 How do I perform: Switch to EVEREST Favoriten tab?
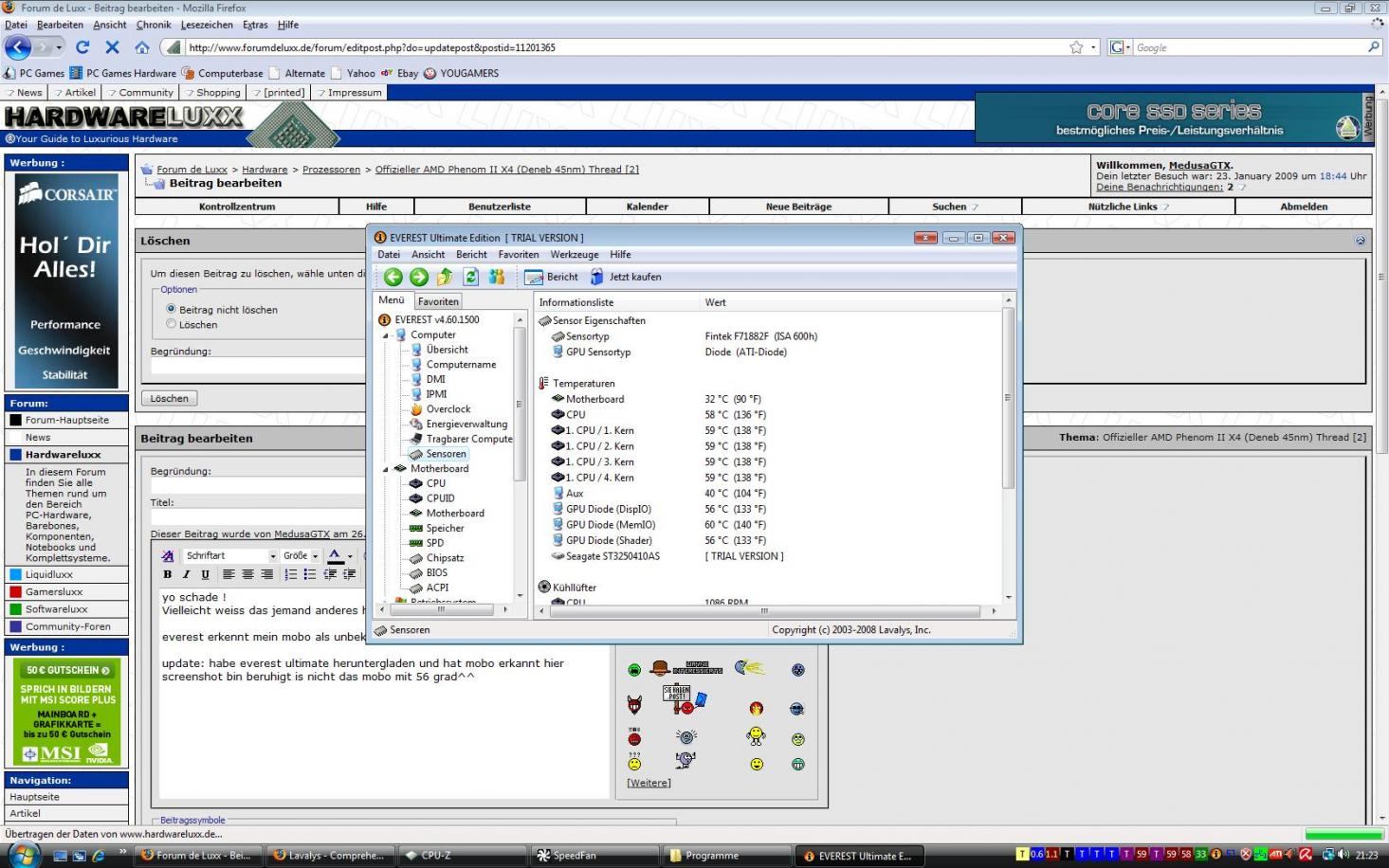tap(438, 301)
